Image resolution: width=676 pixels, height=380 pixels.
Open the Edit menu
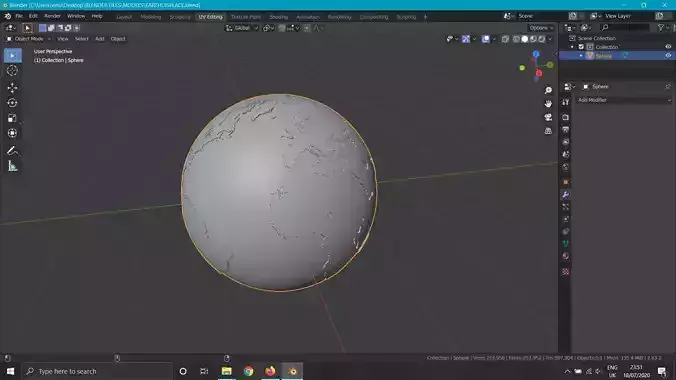tap(33, 16)
